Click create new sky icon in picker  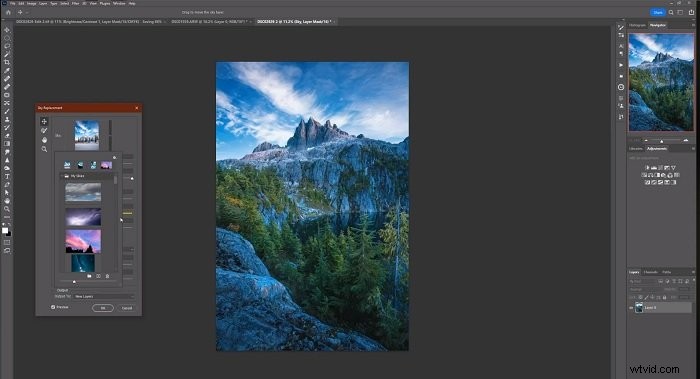(98, 276)
